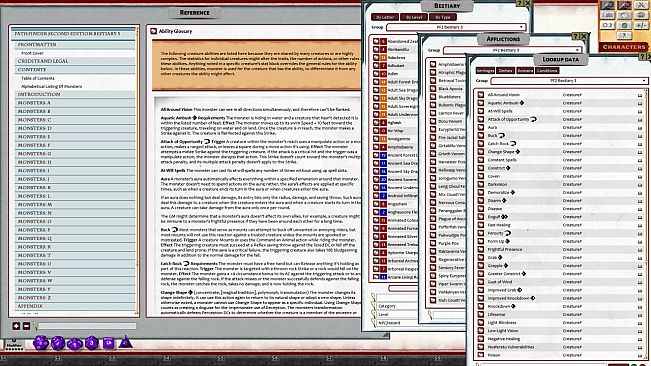The width and height of the screenshot is (651, 366).
Task: Open the Afflictions Group dropdown
Action: point(512,50)
